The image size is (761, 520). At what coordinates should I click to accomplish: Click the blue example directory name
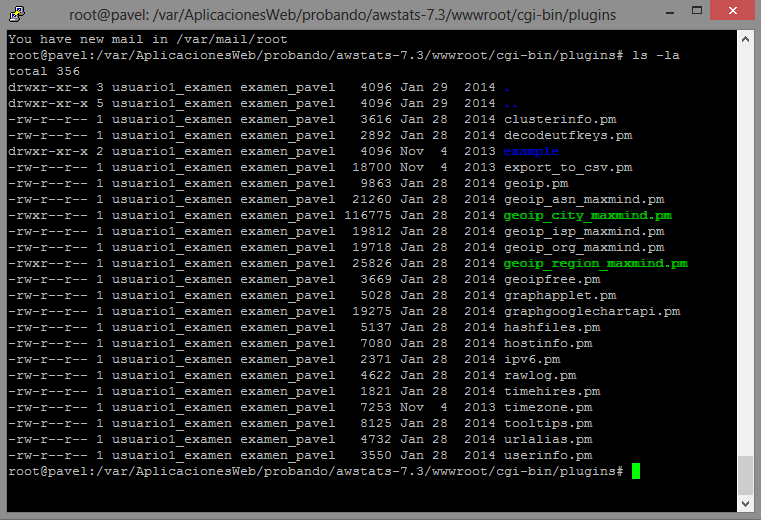click(x=531, y=151)
